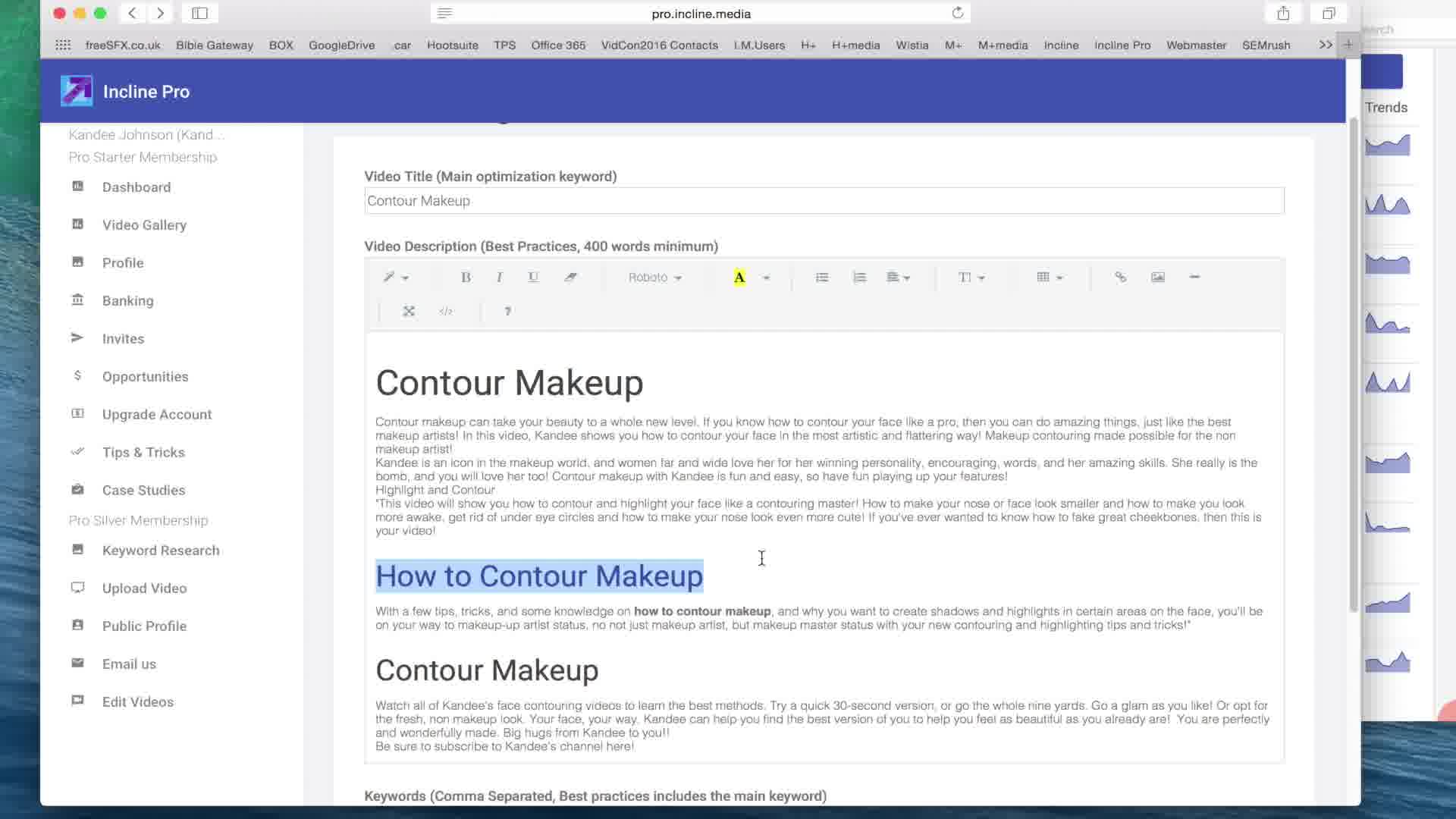Open the line height dropdown
1456x819 pixels.
pyautogui.click(x=971, y=278)
